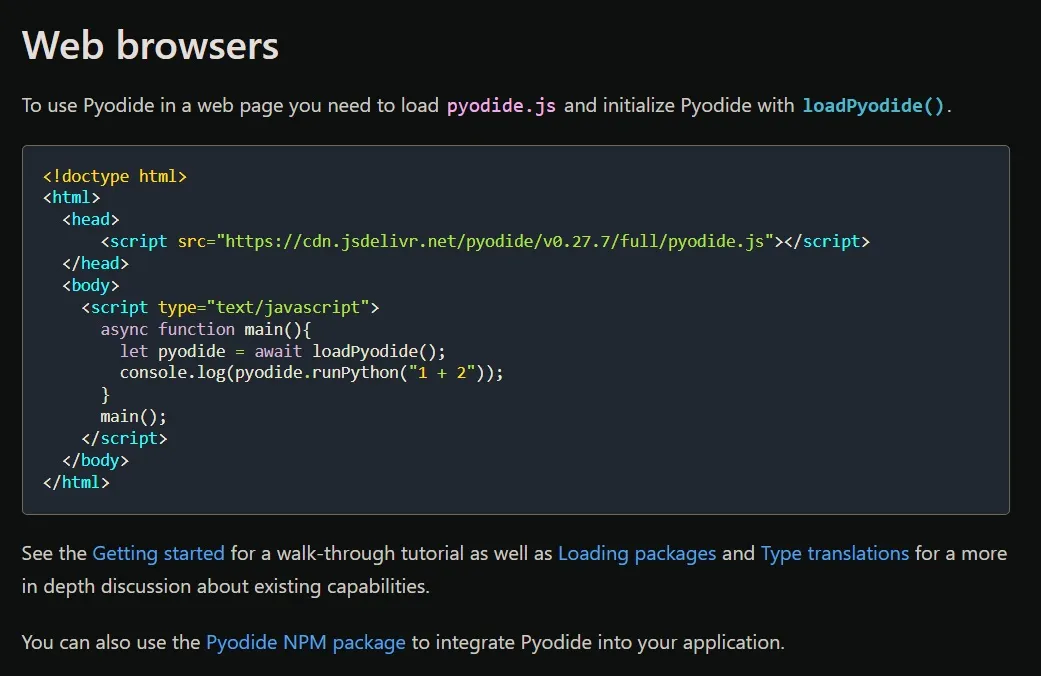Click the console.log(pyodide.runPython code line
This screenshot has width=1041, height=676.
(311, 373)
